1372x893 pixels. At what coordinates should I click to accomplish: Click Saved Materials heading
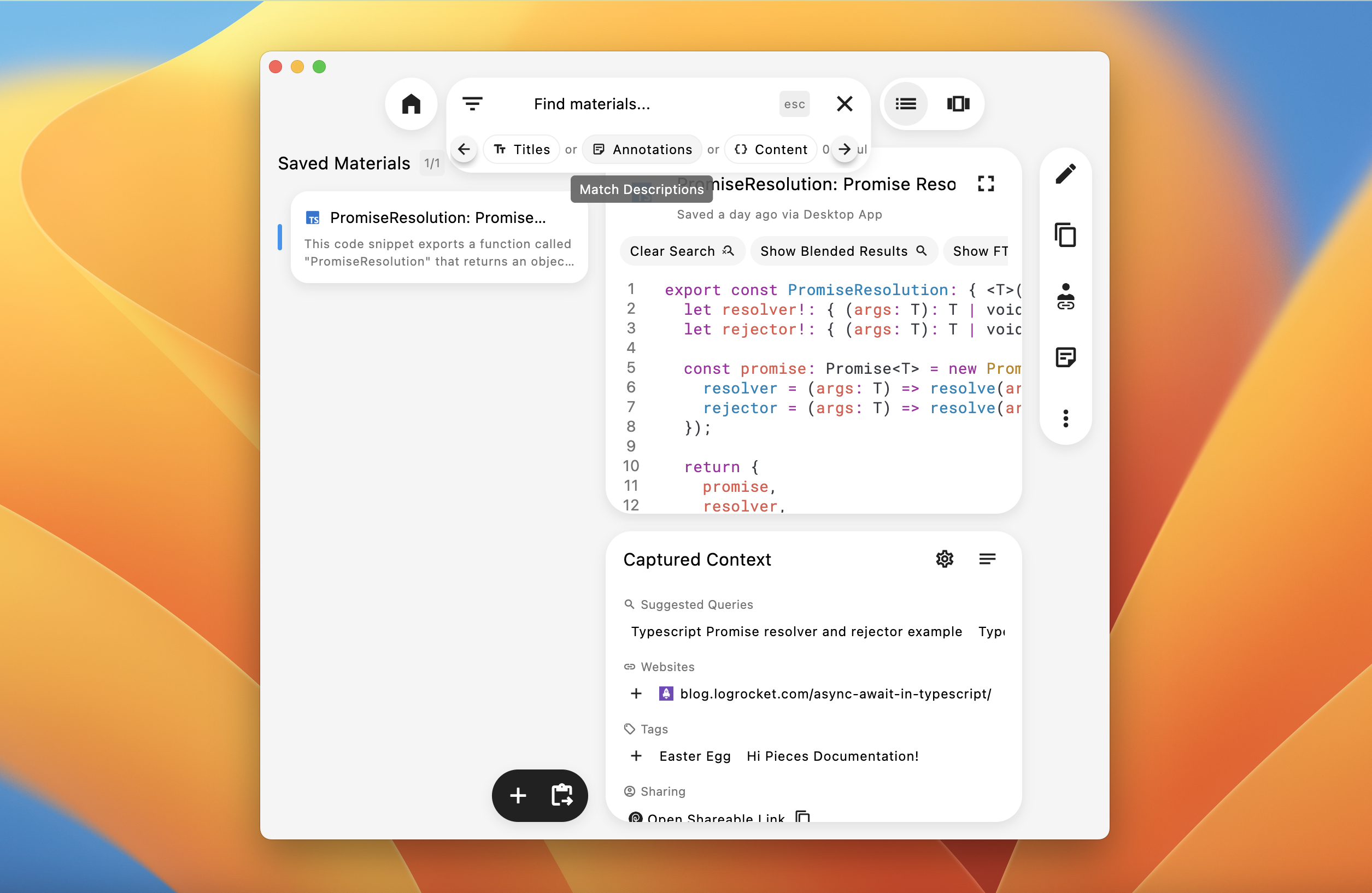pyautogui.click(x=344, y=164)
